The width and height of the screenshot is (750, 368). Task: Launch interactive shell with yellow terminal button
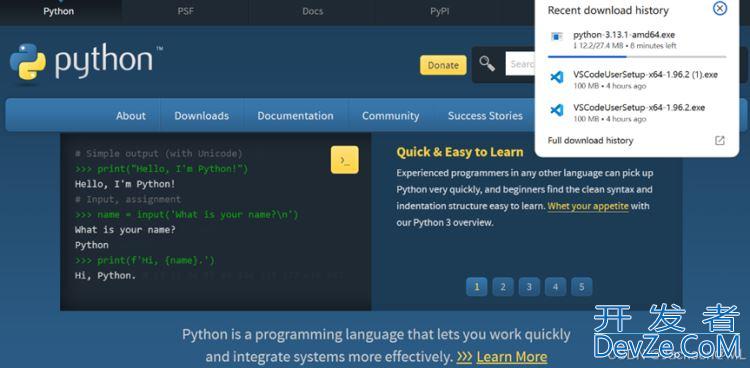point(344,160)
